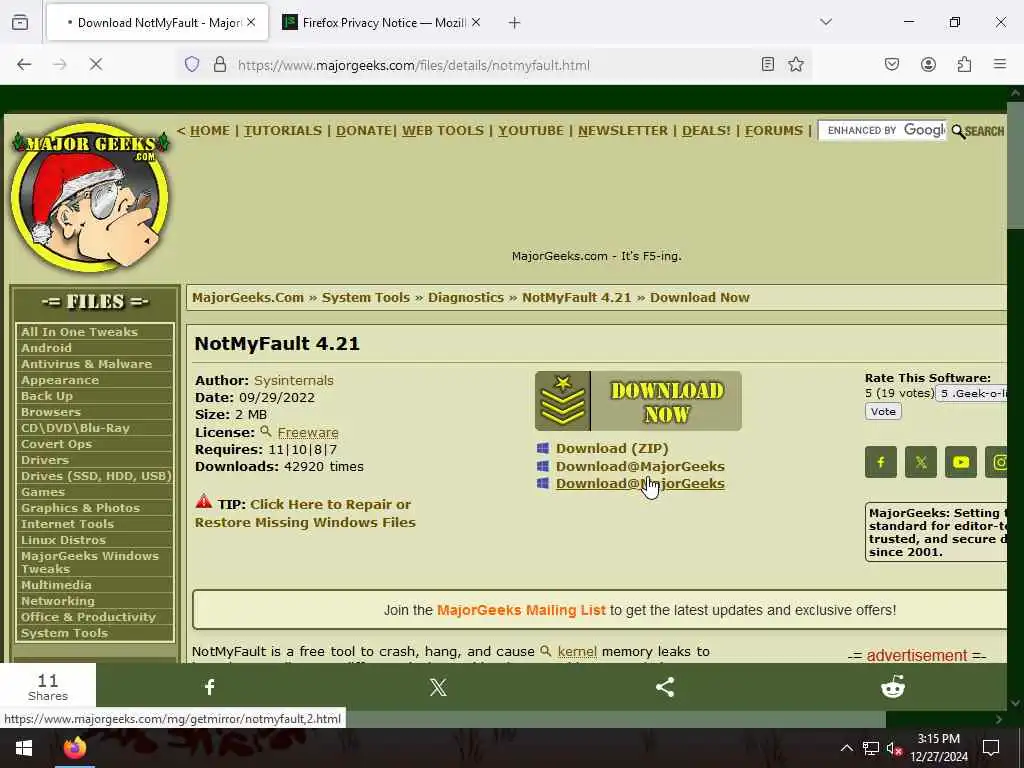Viewport: 1024px width, 768px height.
Task: Click the Repair Missing Windows Files tip
Action: 305,513
